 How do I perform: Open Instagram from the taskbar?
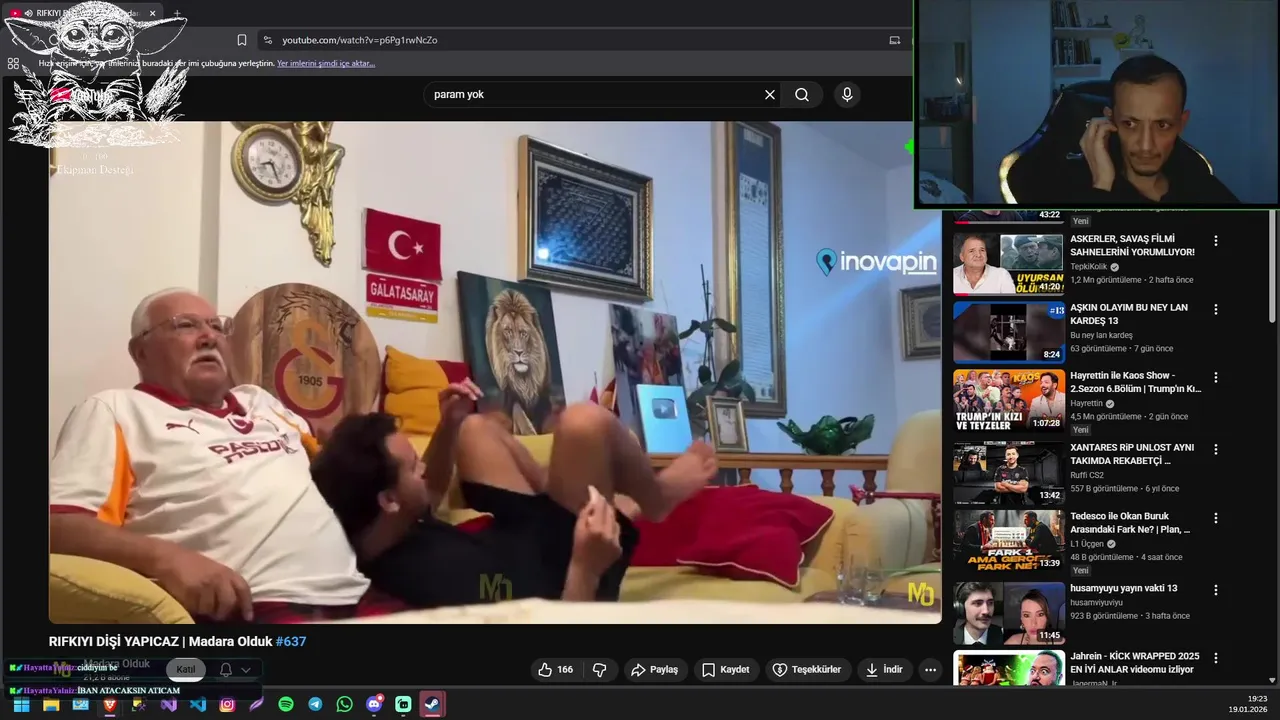tap(227, 704)
